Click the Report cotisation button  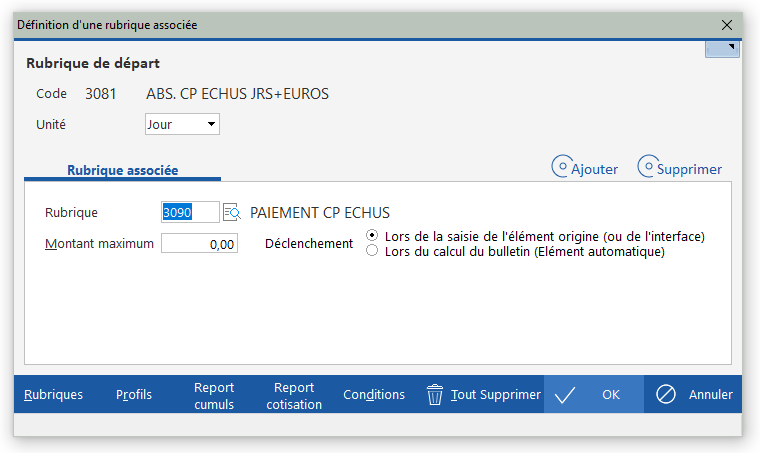pos(294,395)
